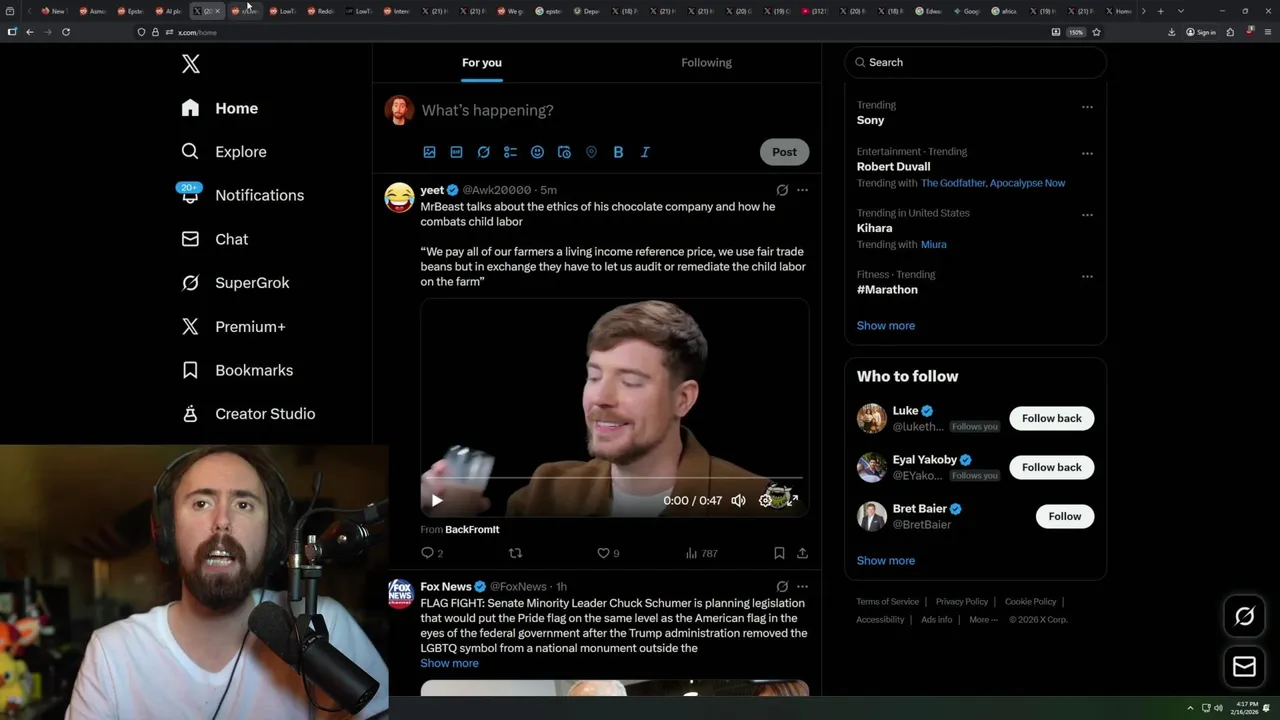This screenshot has width=1280, height=720.
Task: Expand Who to follow Show more
Action: 886,560
